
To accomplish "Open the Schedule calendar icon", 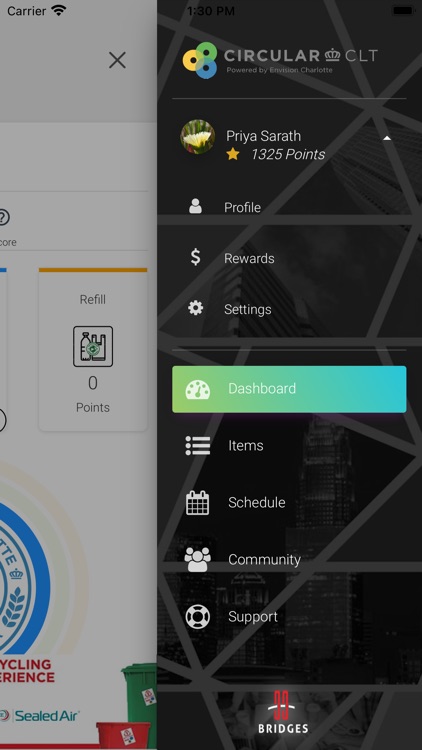I will 198,502.
